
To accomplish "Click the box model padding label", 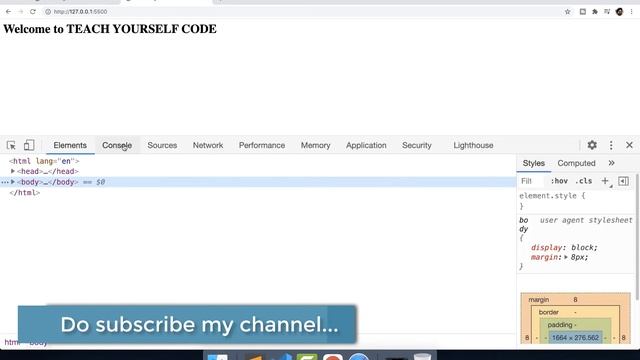I will click(560, 325).
